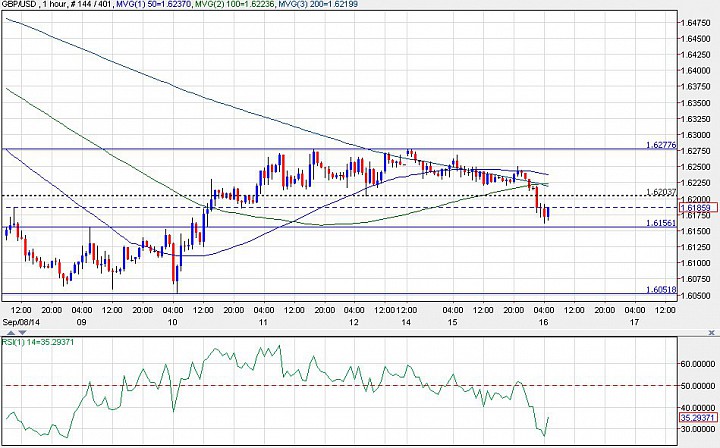Click the 30.00000 RSI axis label
720x448 pixels.
(x=698, y=429)
